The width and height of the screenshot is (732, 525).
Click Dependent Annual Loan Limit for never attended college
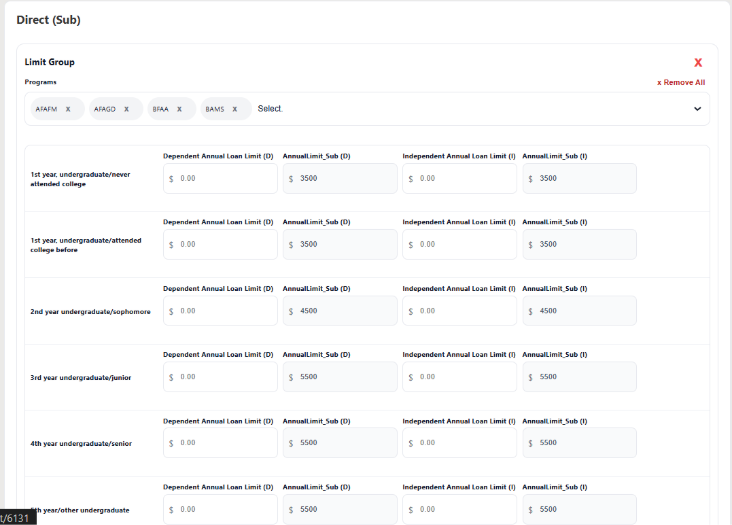point(220,178)
